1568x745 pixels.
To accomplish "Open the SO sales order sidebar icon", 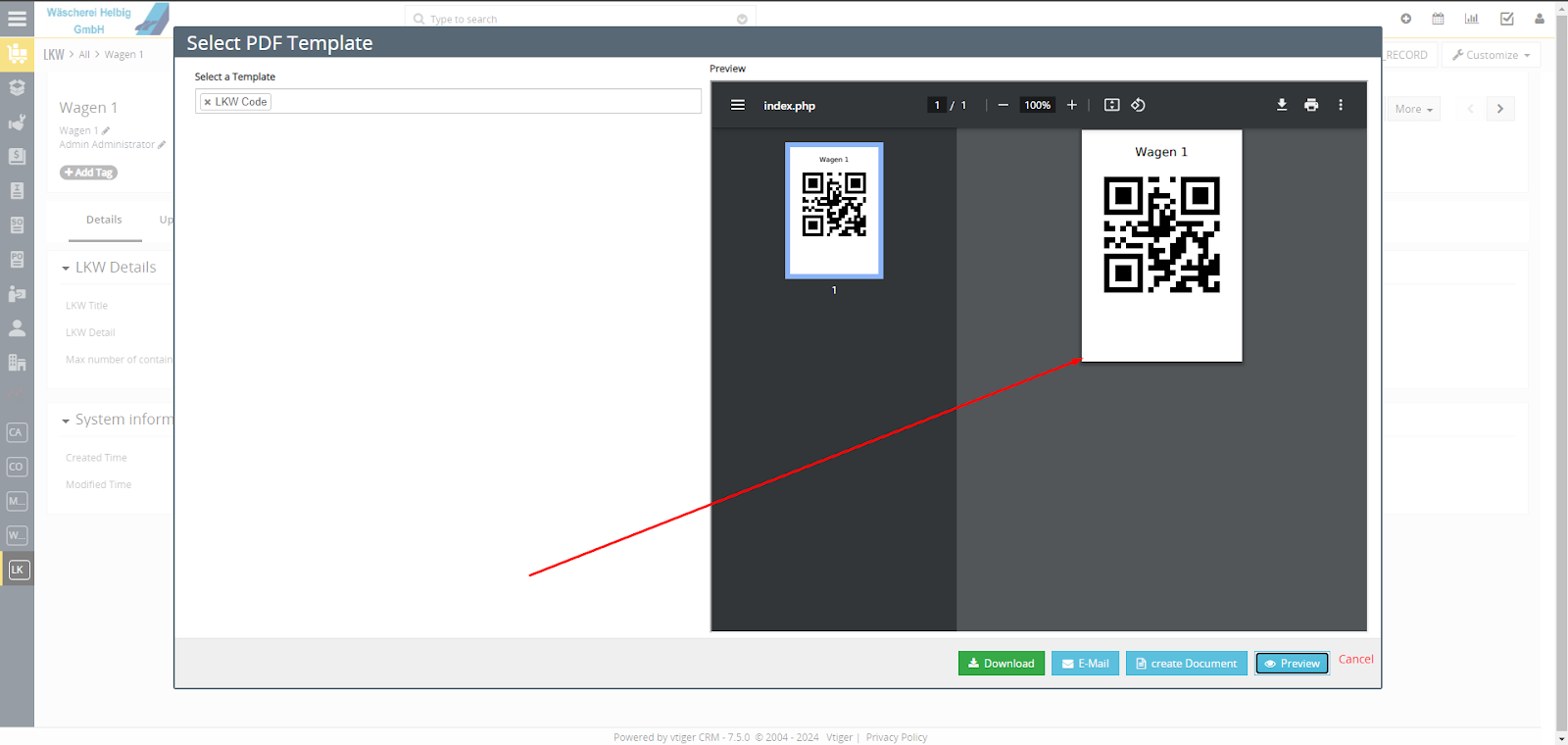I will (x=17, y=224).
